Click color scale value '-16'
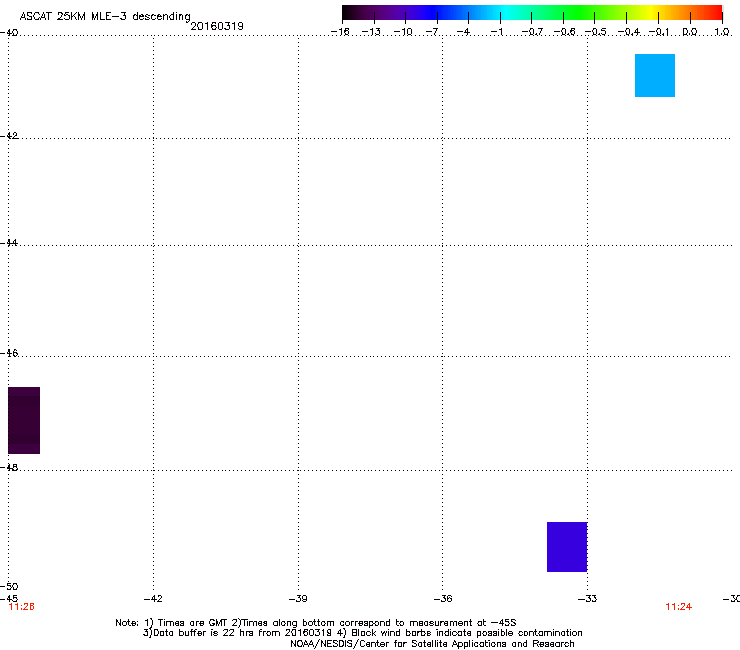This screenshot has width=740, height=650. pyautogui.click(x=340, y=32)
